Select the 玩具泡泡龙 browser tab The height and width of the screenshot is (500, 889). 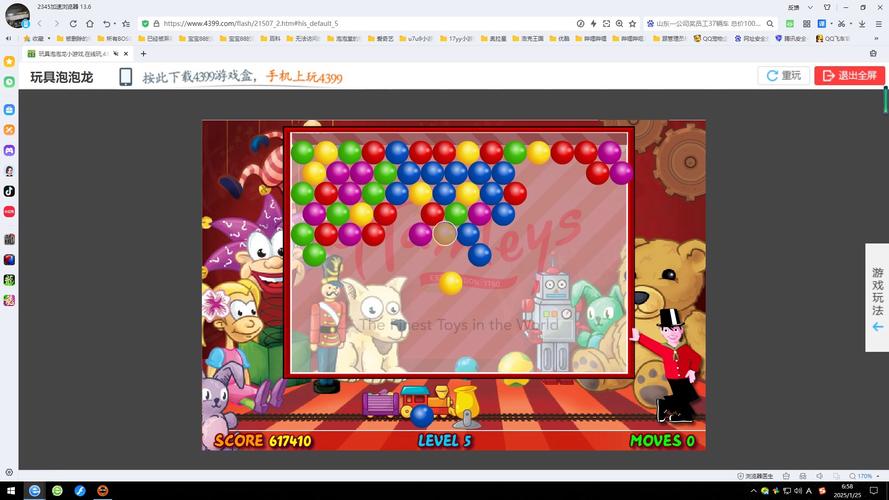[72, 54]
